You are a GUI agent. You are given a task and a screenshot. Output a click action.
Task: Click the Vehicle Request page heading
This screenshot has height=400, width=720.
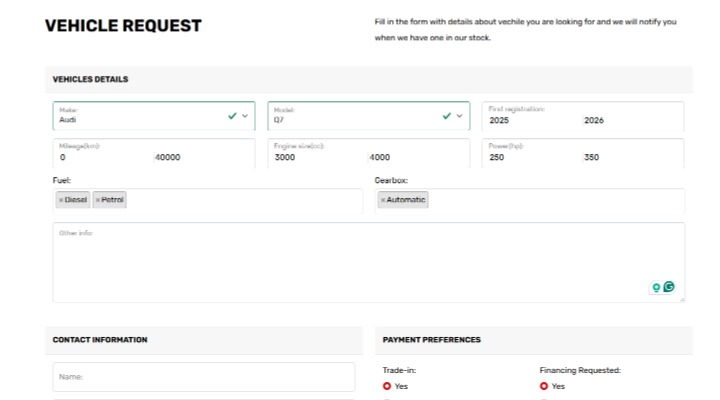123,26
